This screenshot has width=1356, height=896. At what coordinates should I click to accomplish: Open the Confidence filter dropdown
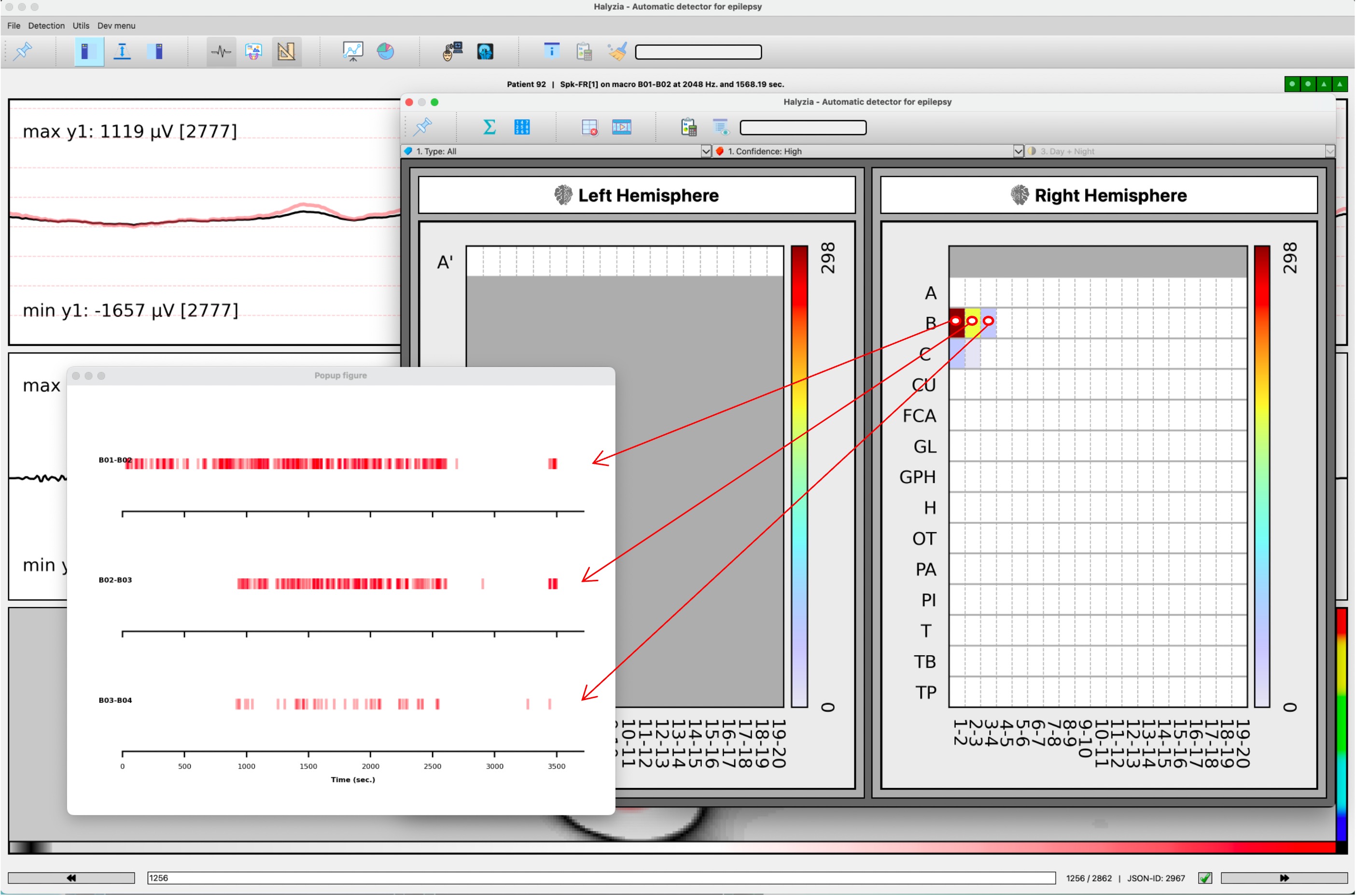[x=1018, y=151]
